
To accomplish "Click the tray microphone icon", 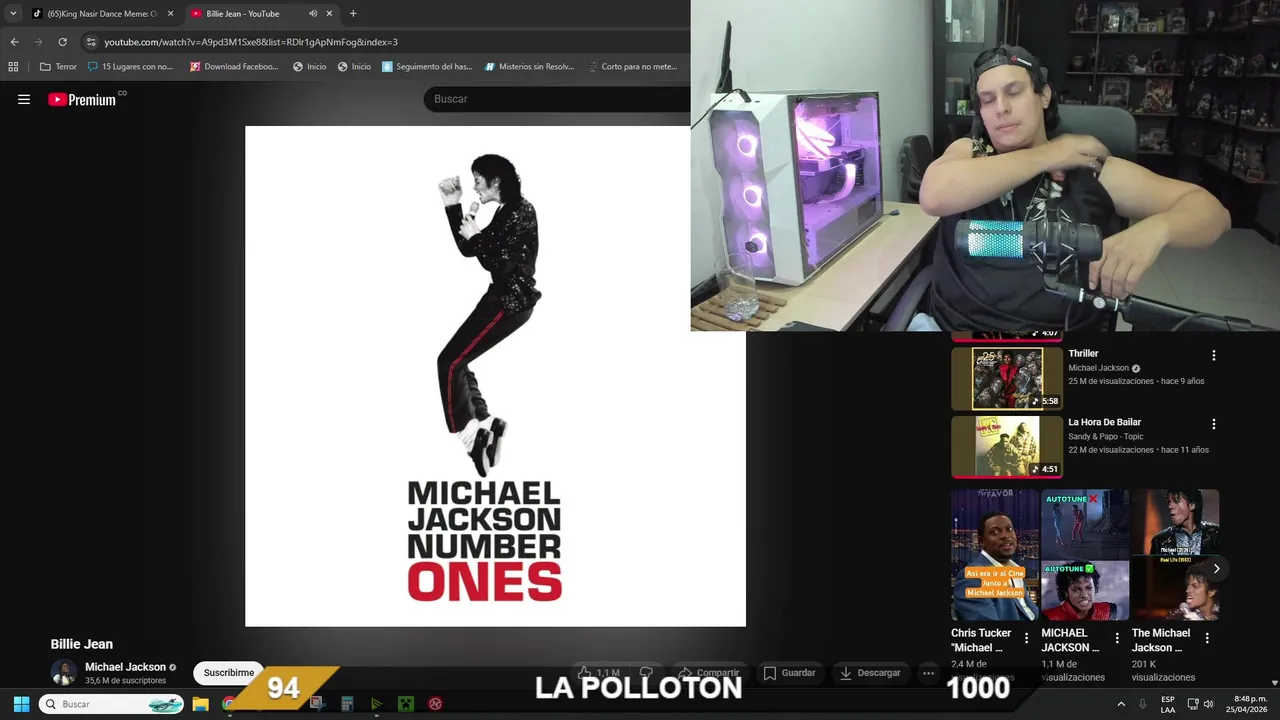I will (x=1143, y=704).
